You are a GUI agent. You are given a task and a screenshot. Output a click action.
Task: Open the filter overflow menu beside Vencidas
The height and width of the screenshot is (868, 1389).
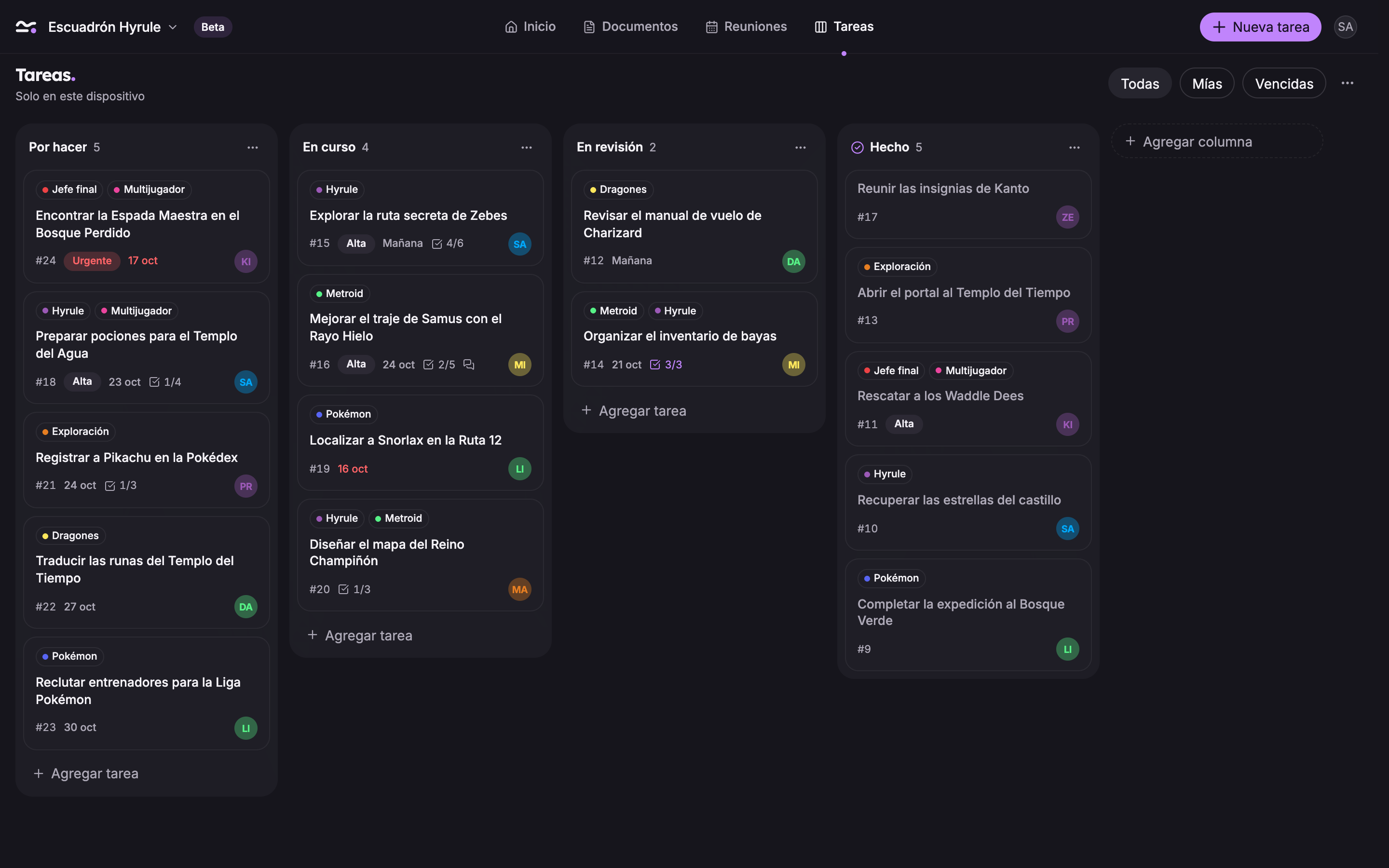(x=1347, y=83)
